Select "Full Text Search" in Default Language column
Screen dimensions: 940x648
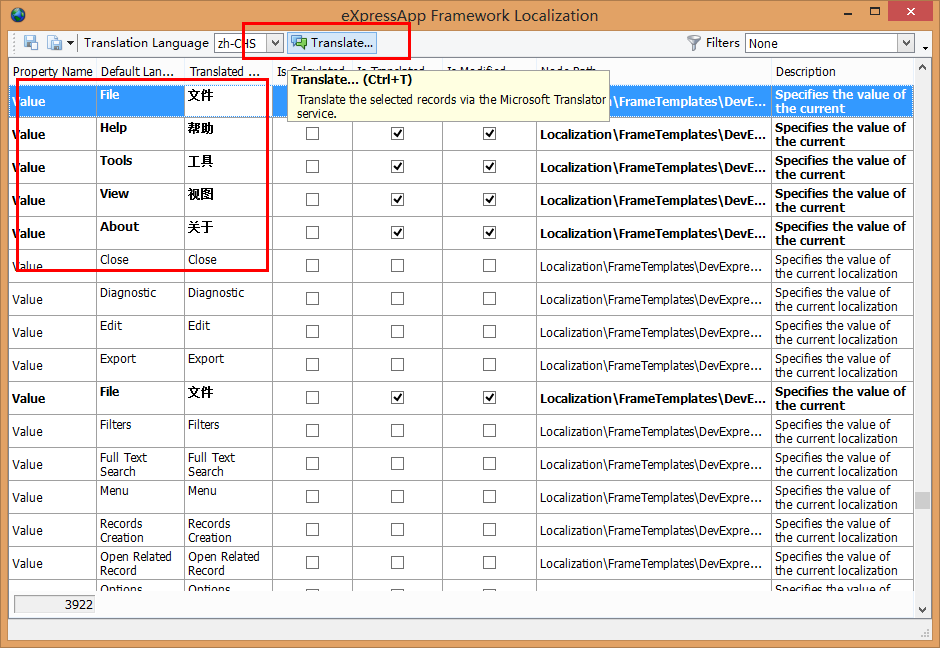coord(140,464)
